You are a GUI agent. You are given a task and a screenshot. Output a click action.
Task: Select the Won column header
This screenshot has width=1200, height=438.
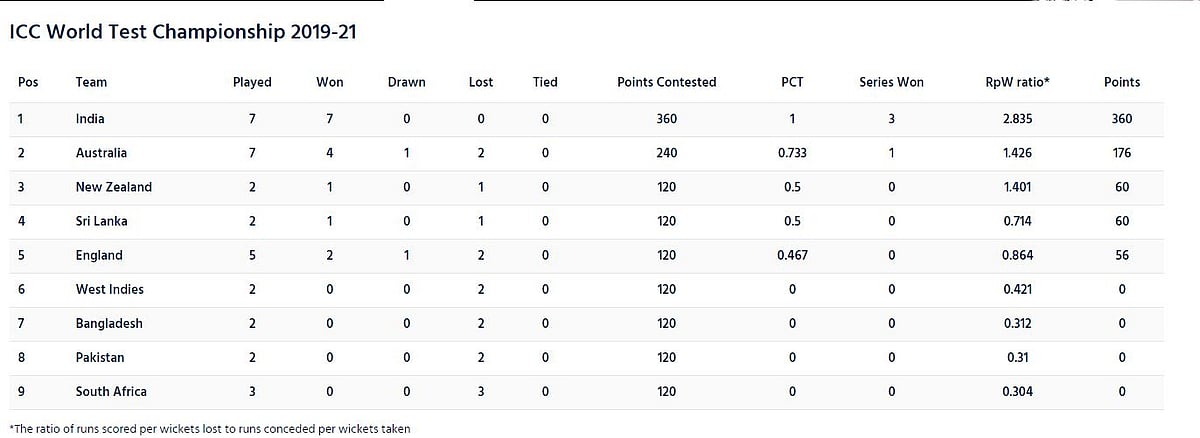(x=329, y=82)
